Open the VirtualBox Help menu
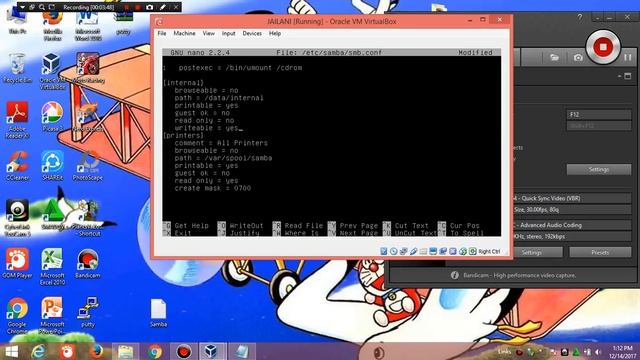 [275, 33]
